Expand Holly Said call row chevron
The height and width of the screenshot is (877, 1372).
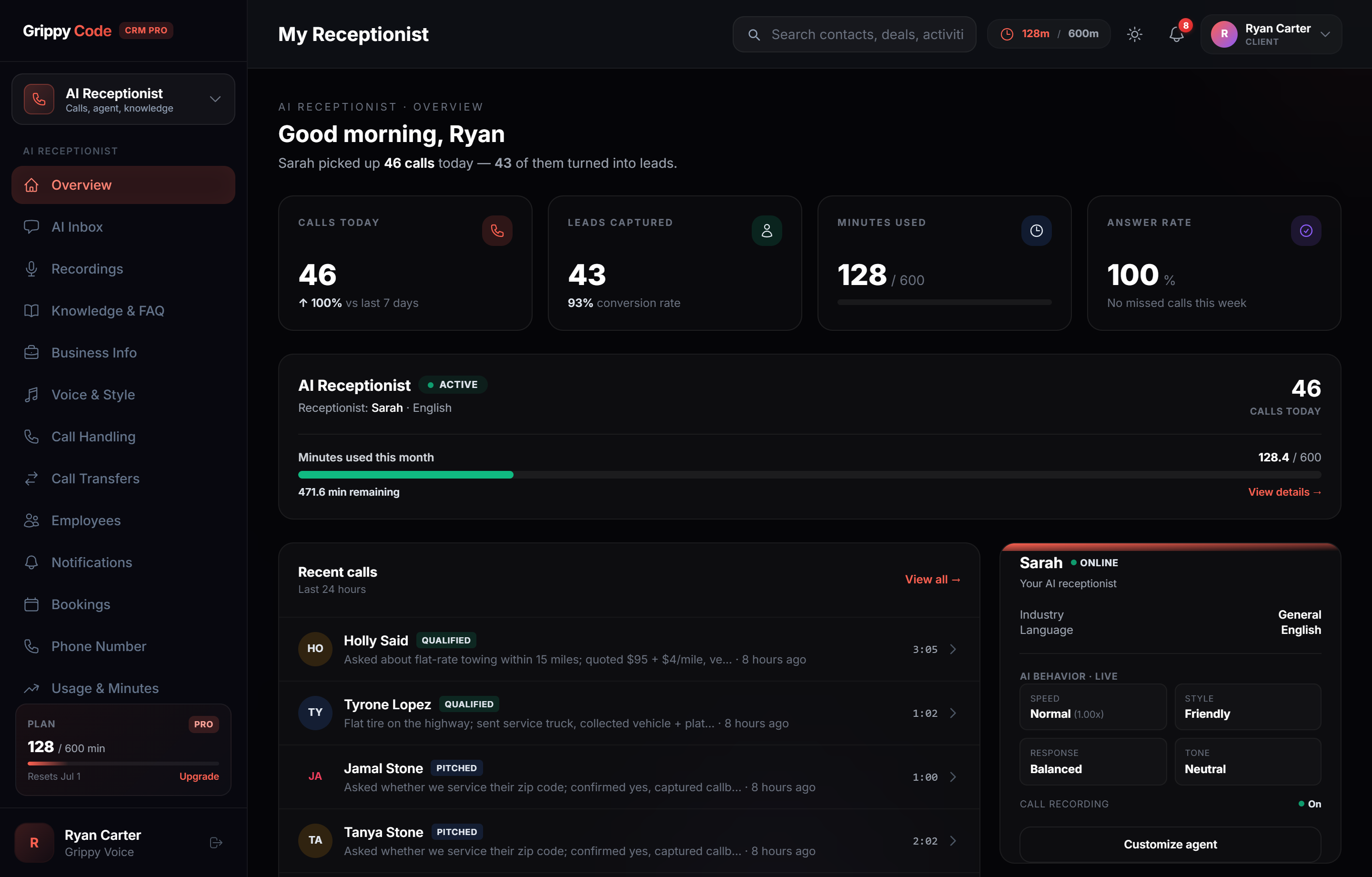(x=953, y=649)
